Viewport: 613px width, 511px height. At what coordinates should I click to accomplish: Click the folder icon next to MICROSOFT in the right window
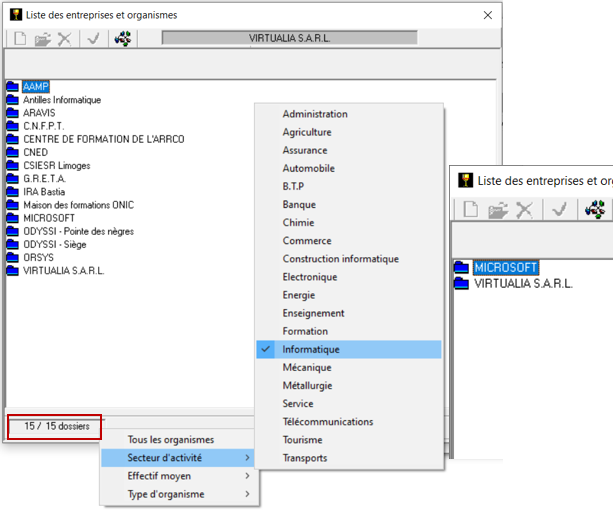coord(461,268)
